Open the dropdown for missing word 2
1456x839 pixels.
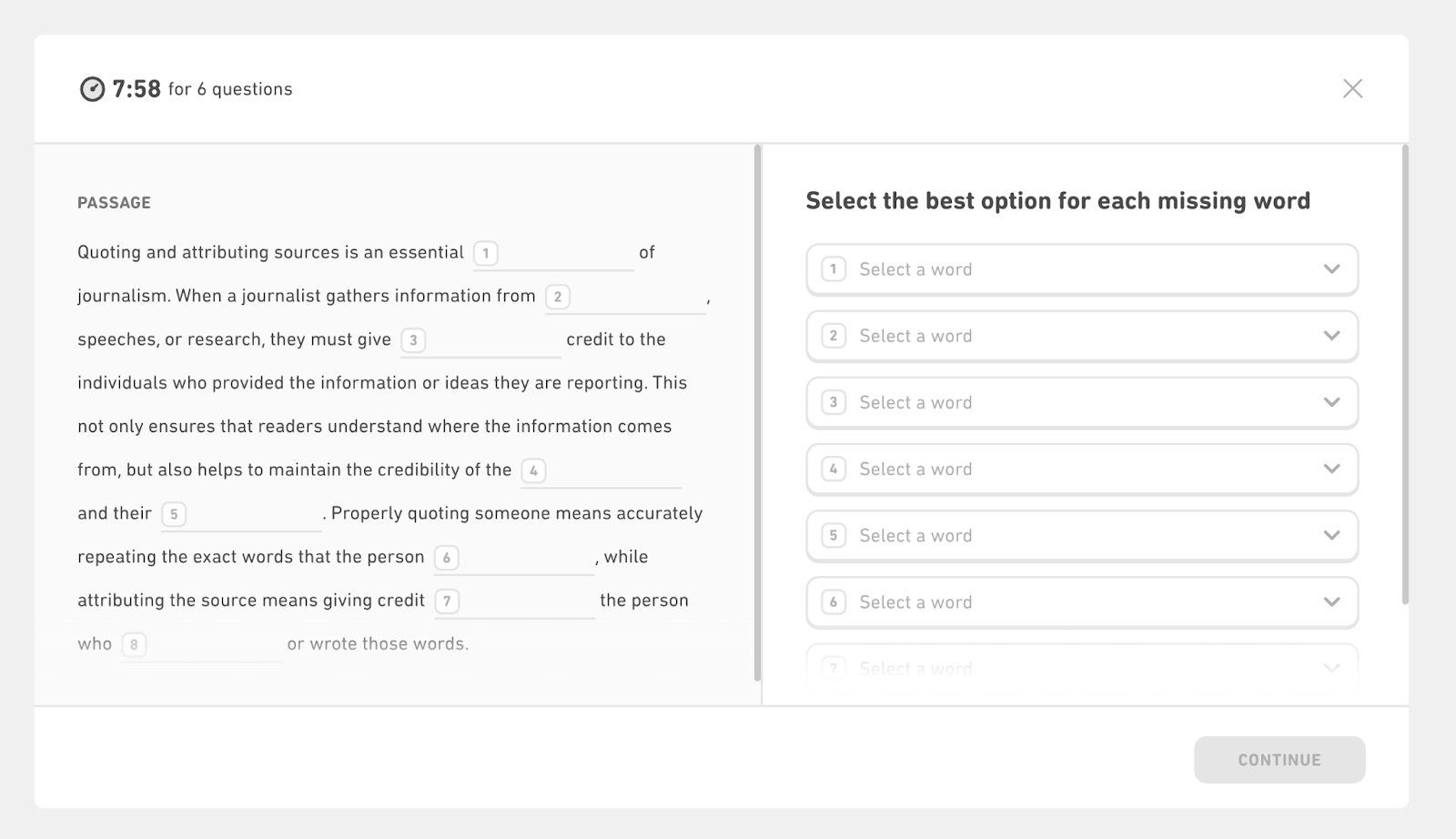1081,336
